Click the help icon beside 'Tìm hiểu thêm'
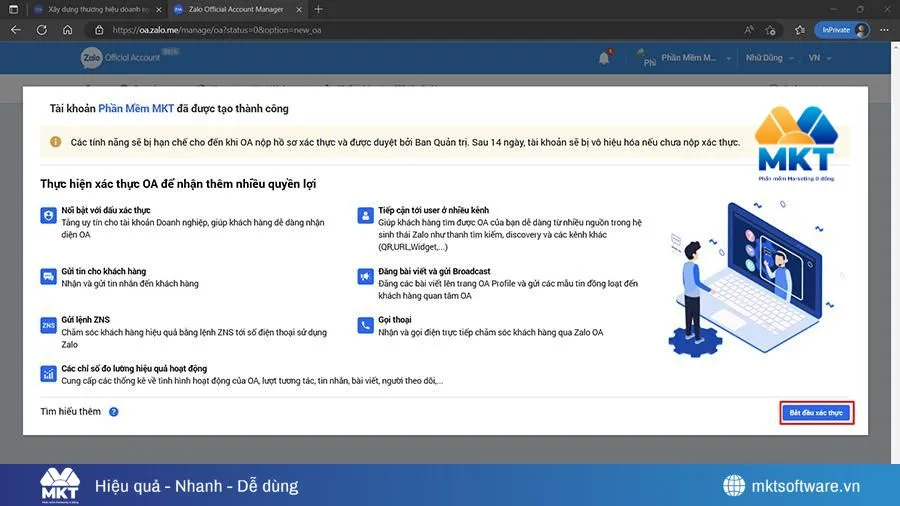The width and height of the screenshot is (900, 506). 114,412
